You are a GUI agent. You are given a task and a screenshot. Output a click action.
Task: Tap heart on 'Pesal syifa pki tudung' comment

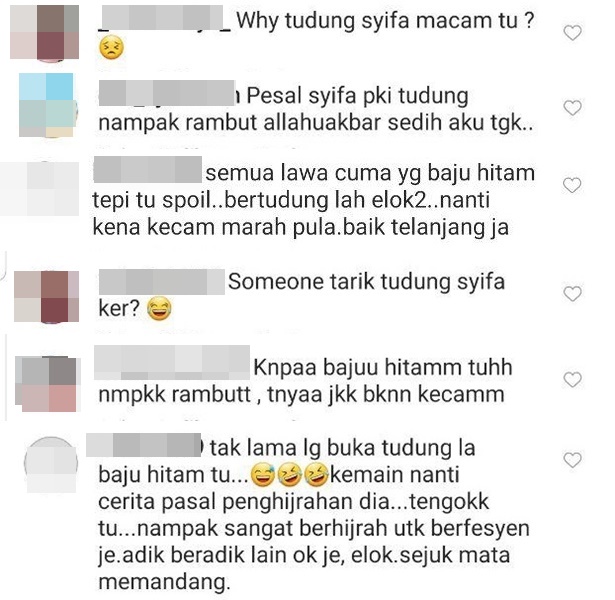[x=572, y=108]
